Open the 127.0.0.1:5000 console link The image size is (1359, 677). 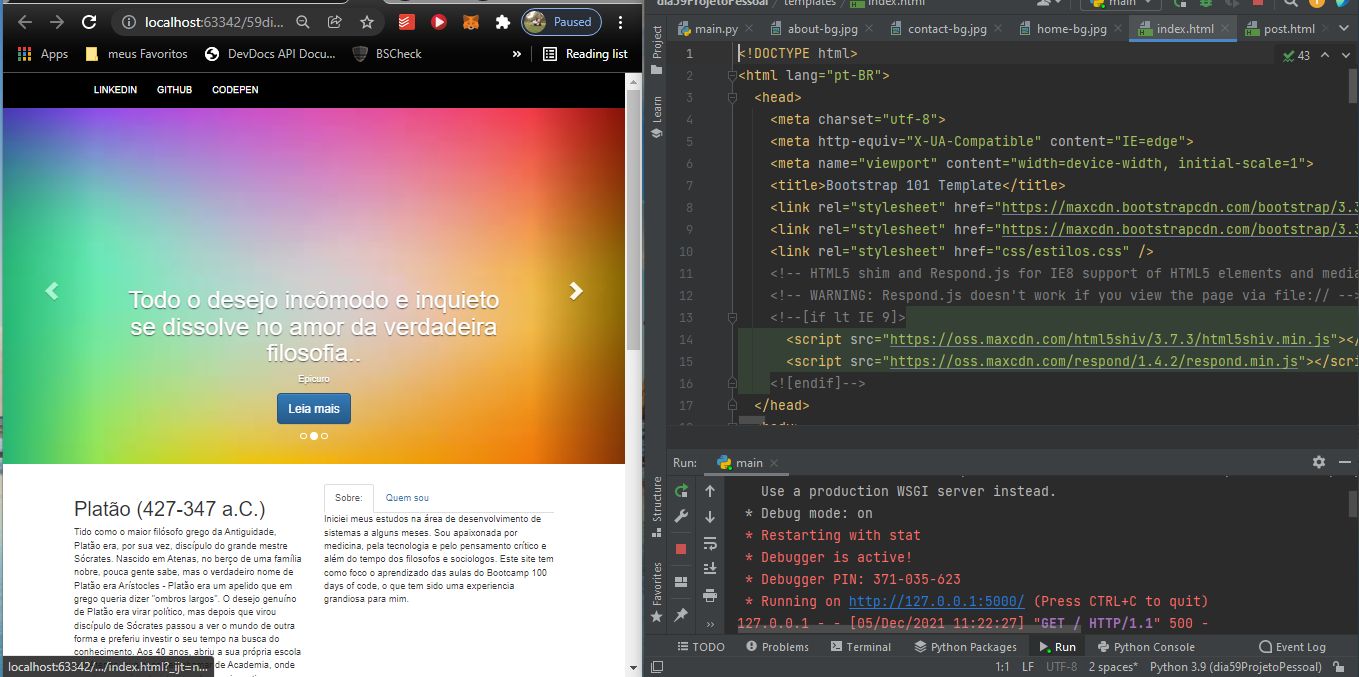point(936,601)
